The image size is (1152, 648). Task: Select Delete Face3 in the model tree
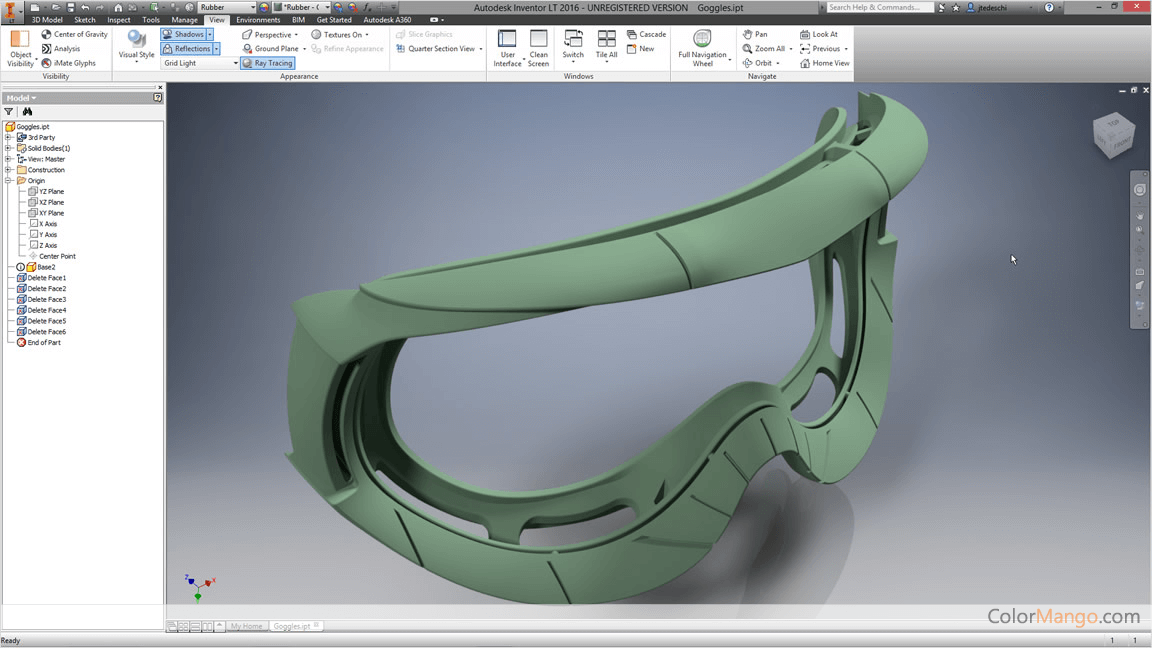(46, 299)
